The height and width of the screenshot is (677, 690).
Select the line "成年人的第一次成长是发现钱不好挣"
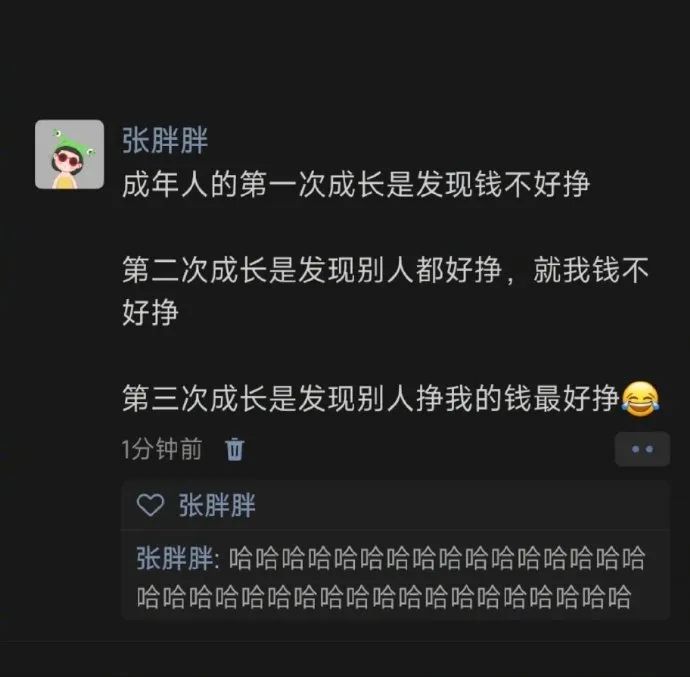coord(356,184)
